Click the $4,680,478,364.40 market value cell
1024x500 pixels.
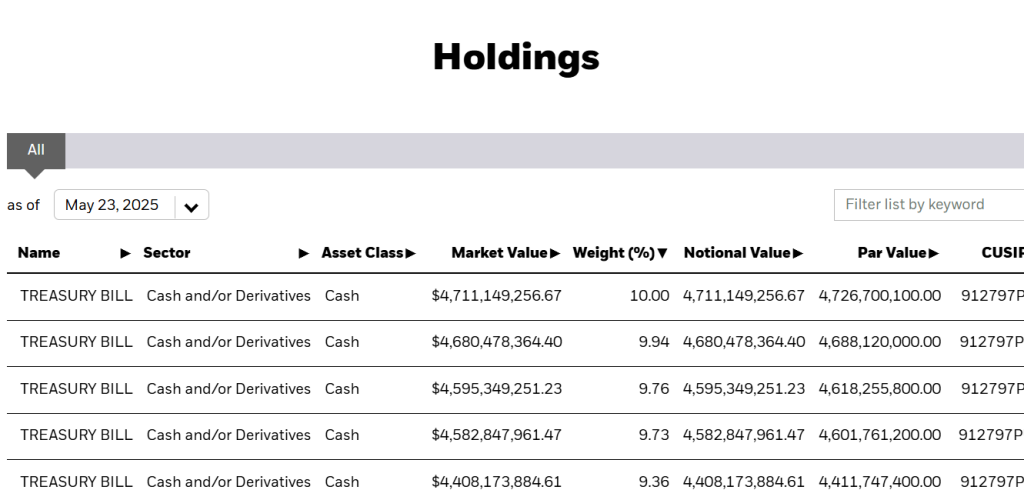click(x=497, y=342)
